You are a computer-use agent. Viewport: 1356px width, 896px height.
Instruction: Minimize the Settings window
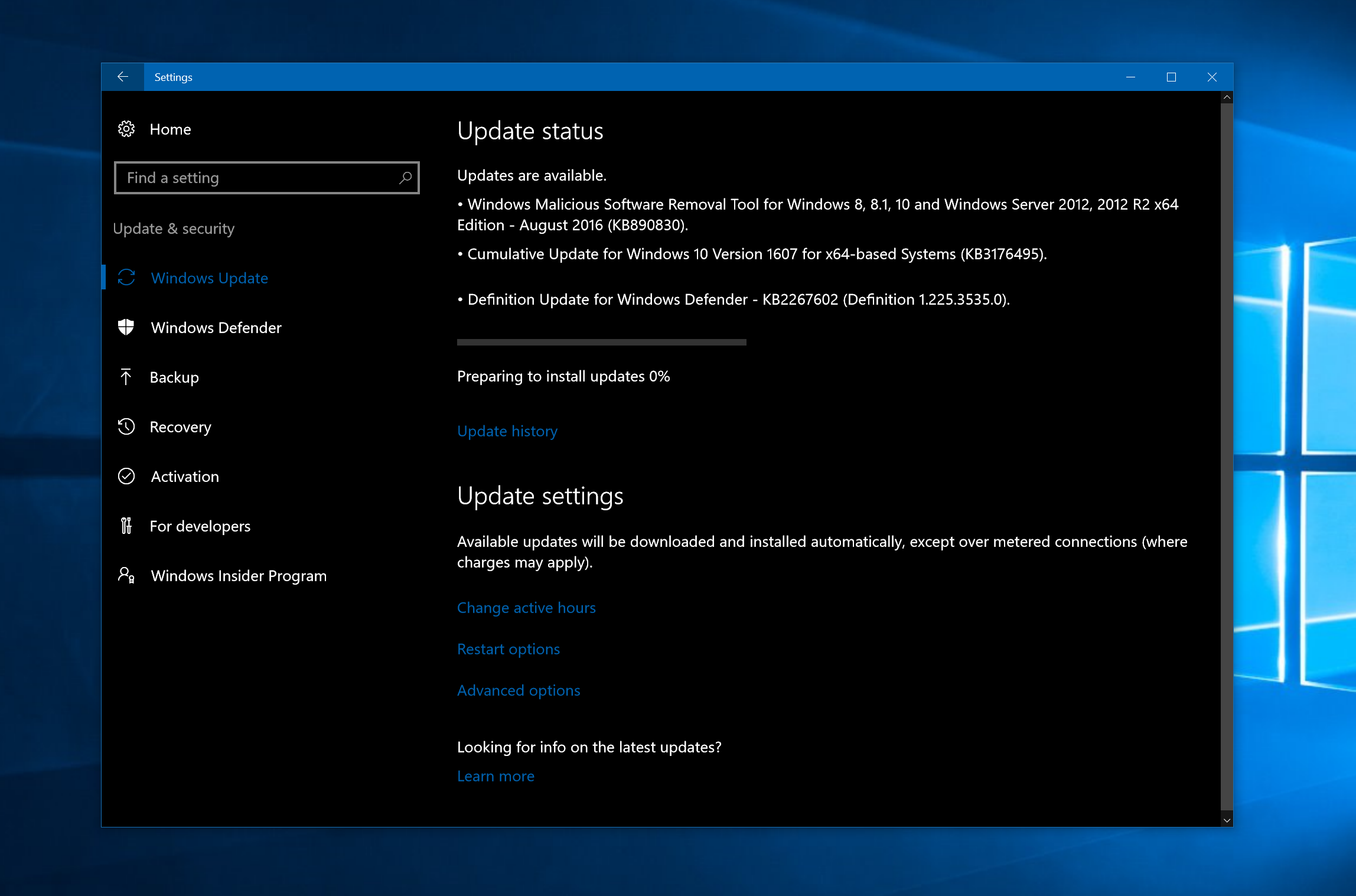pos(1130,77)
